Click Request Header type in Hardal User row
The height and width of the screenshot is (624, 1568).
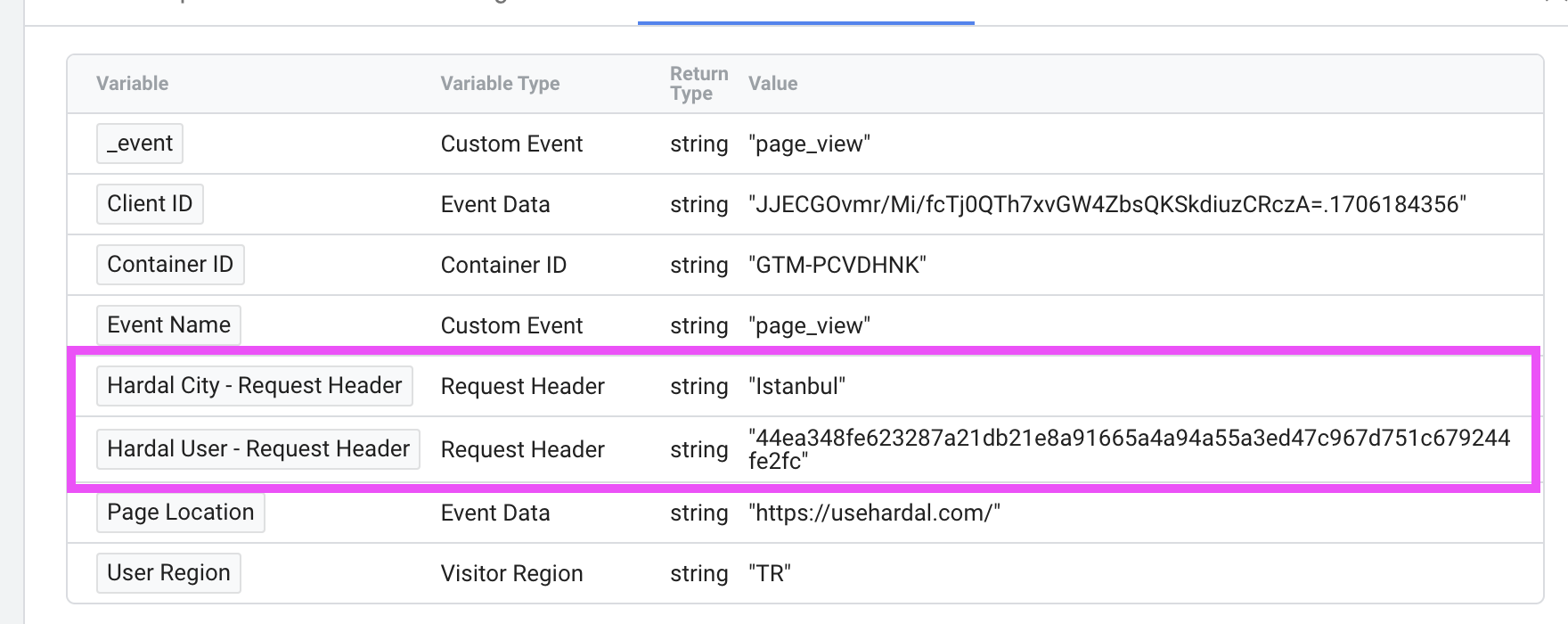tap(522, 449)
